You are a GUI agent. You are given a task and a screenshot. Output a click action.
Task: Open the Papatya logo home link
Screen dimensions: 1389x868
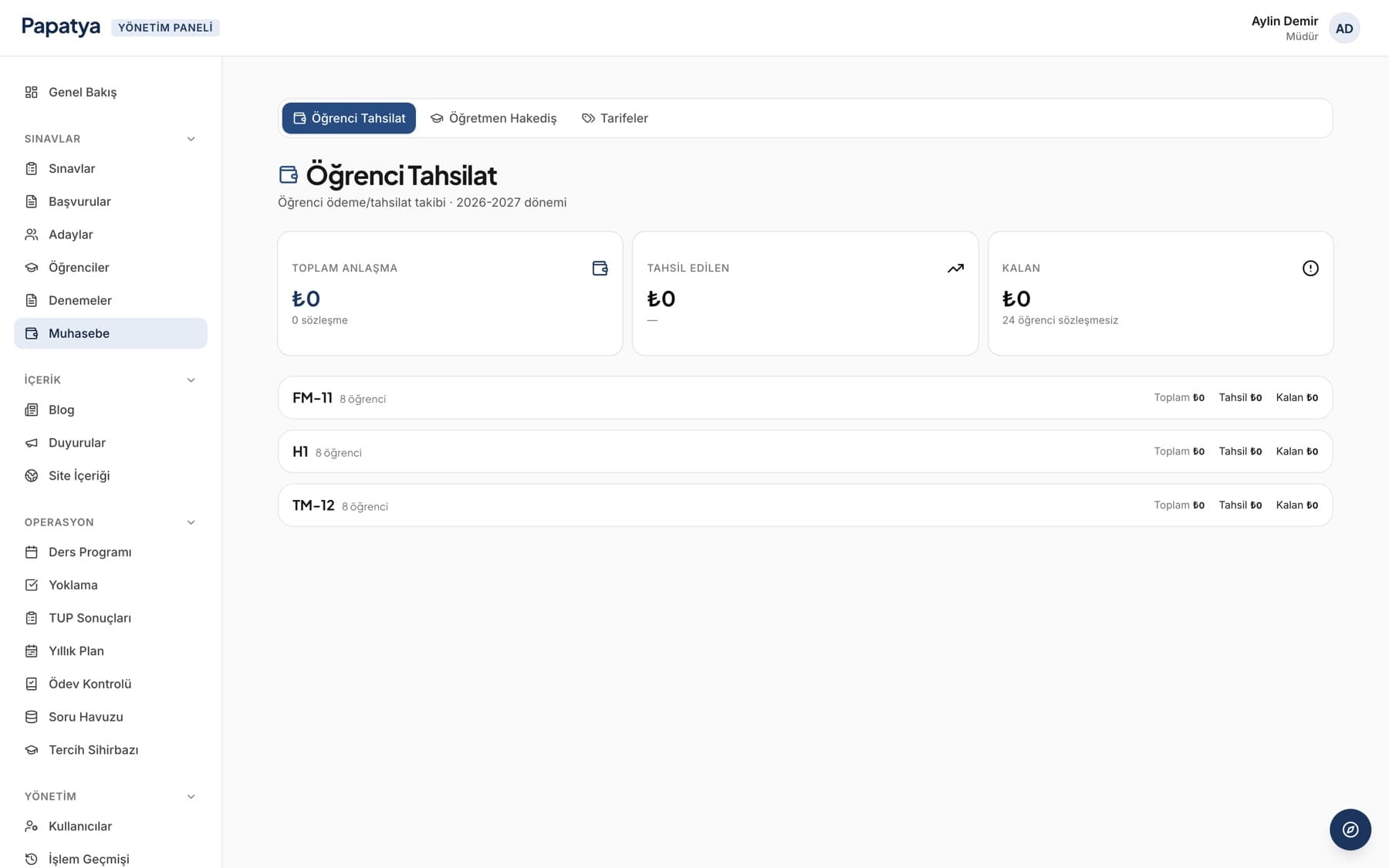click(61, 26)
